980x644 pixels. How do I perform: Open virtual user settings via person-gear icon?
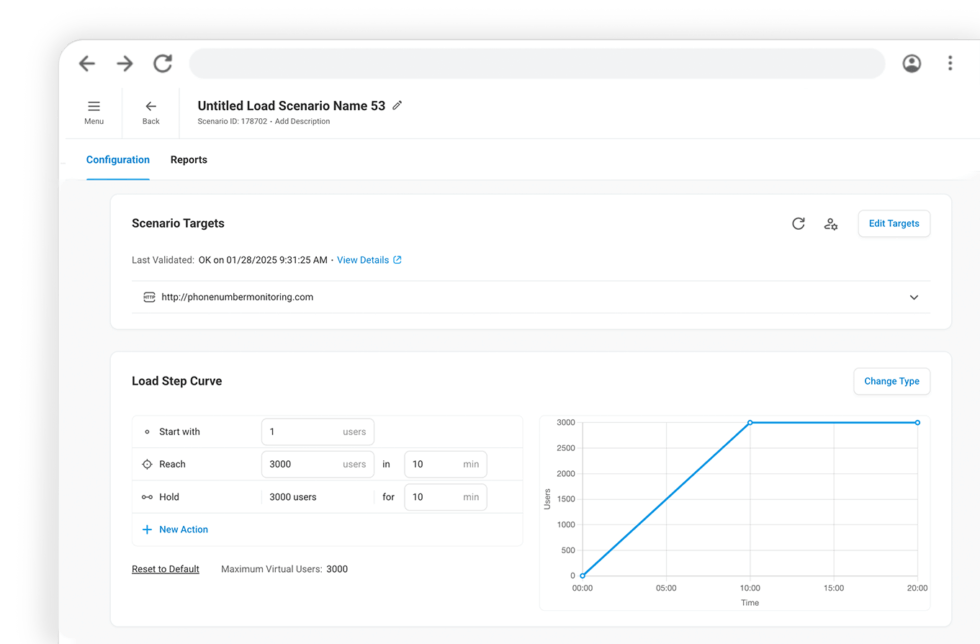pos(831,224)
